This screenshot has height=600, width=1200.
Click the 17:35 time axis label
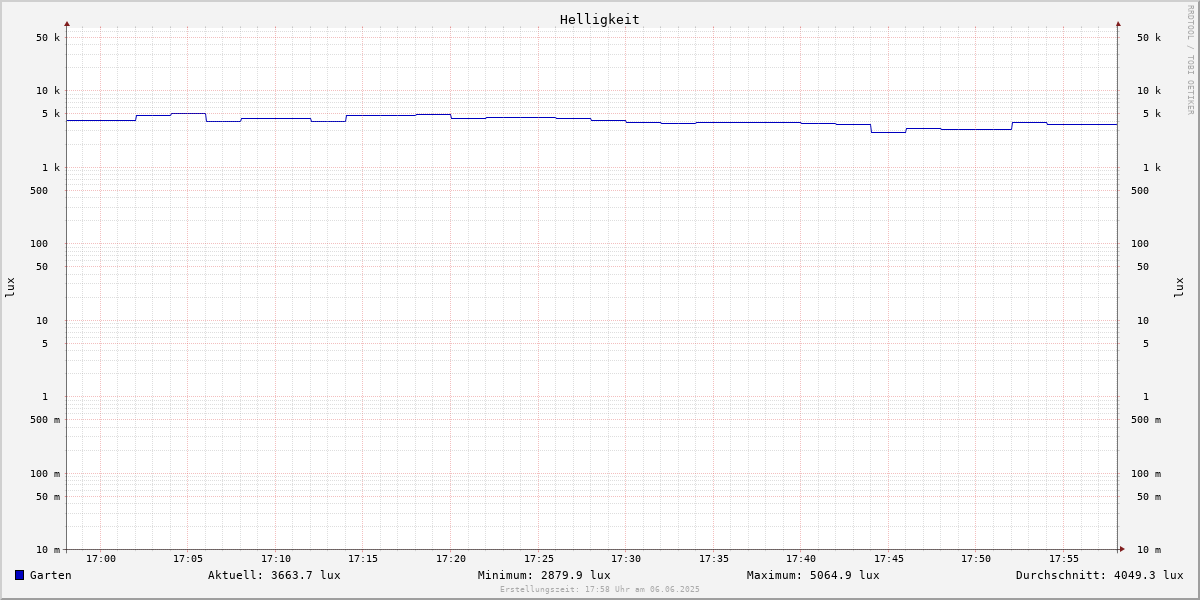(x=714, y=559)
